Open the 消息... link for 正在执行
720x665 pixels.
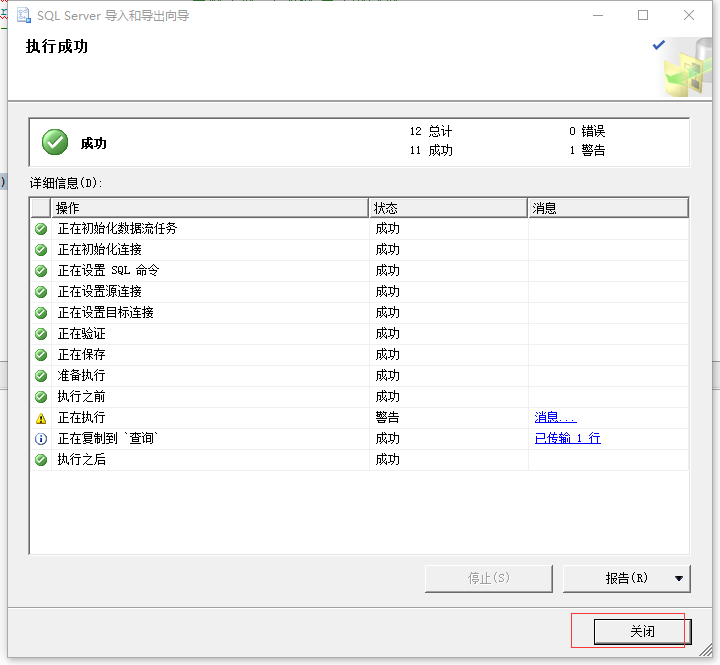[555, 417]
